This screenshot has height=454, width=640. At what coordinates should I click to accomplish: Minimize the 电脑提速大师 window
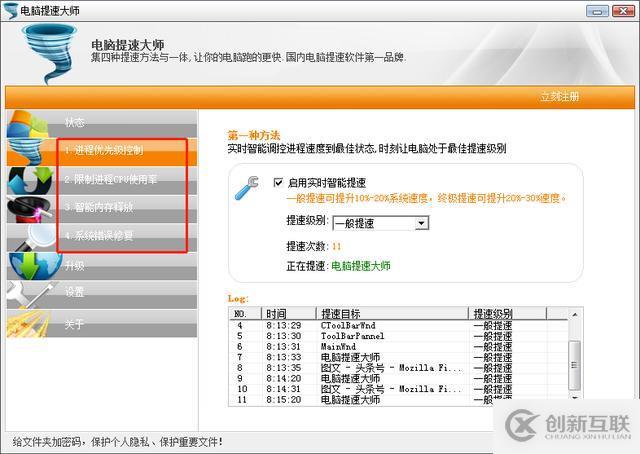coord(597,11)
